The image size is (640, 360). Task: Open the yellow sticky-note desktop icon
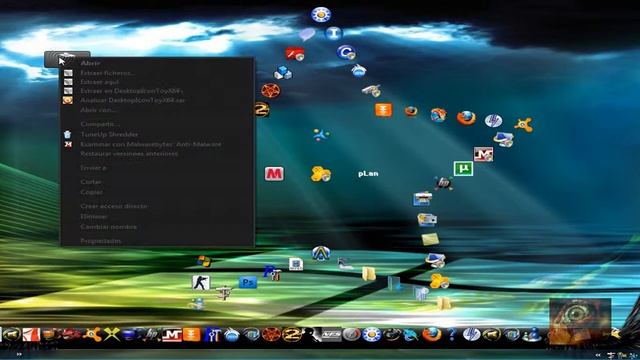(430, 239)
